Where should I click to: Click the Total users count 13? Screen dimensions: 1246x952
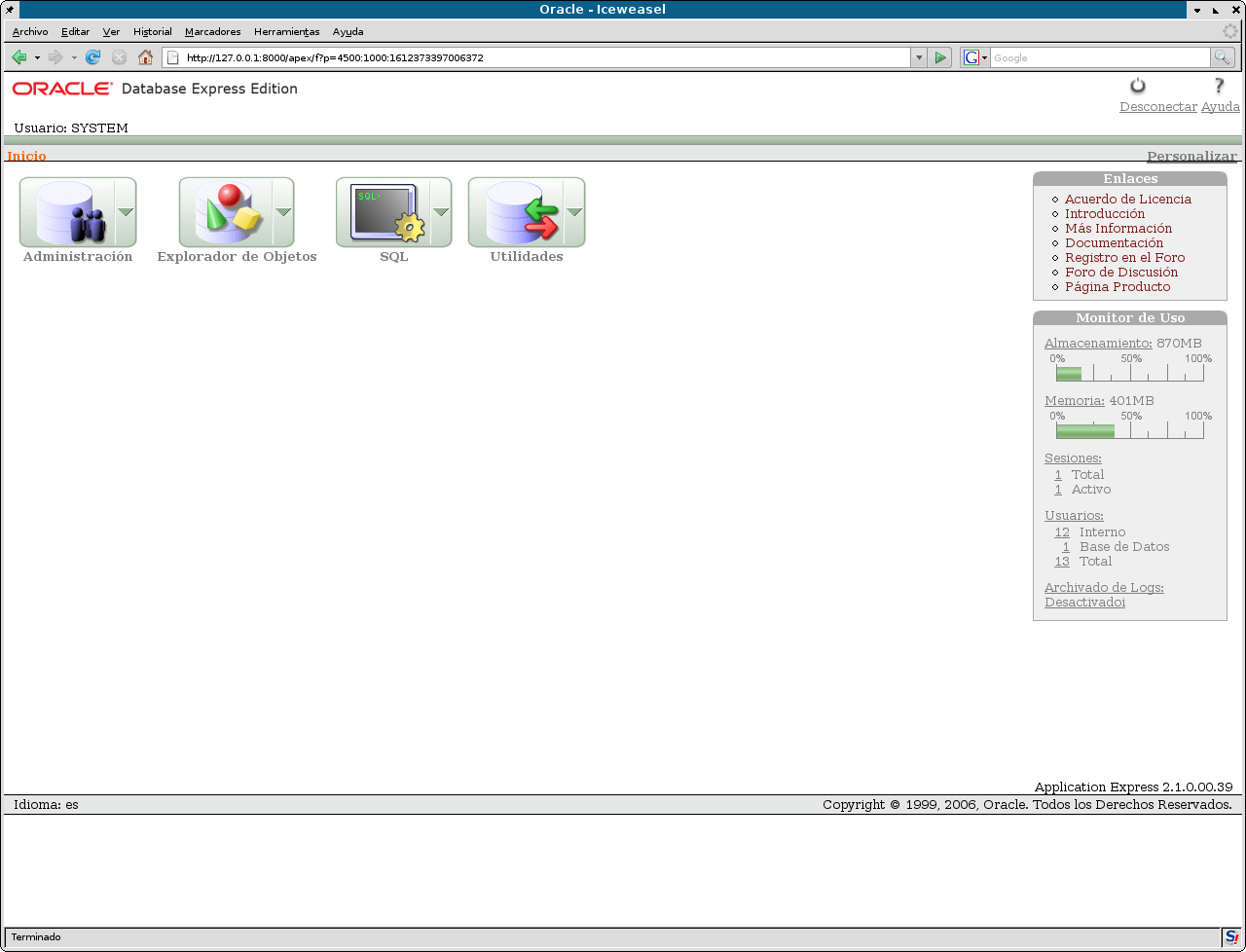click(x=1062, y=561)
